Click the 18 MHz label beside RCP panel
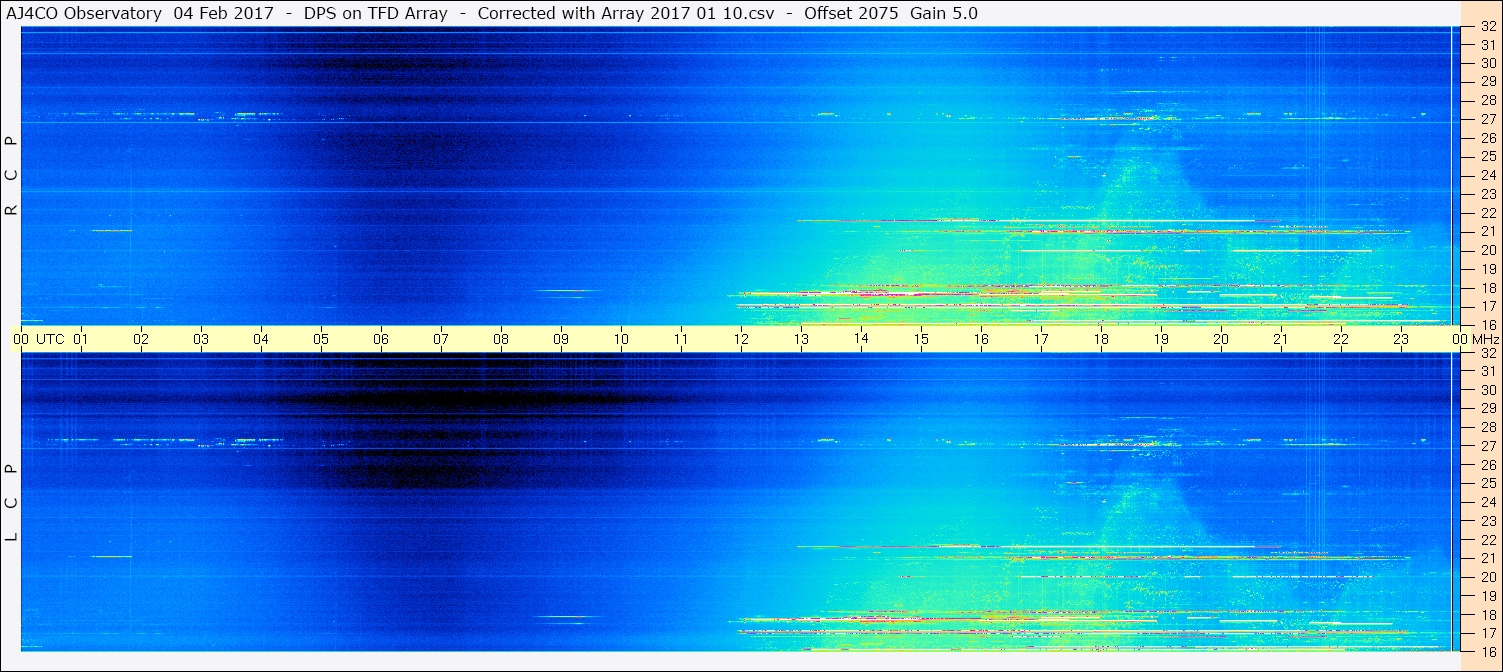Viewport: 1503px width, 672px height. (1488, 287)
